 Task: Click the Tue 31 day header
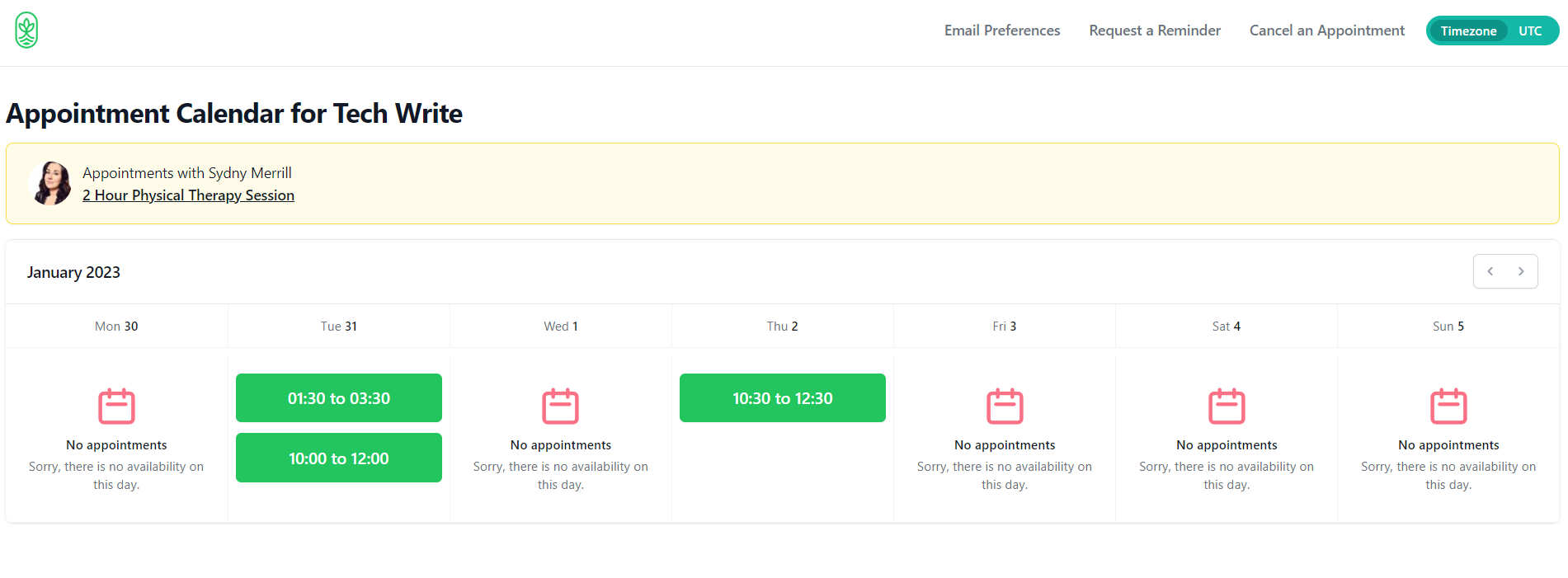click(x=338, y=327)
